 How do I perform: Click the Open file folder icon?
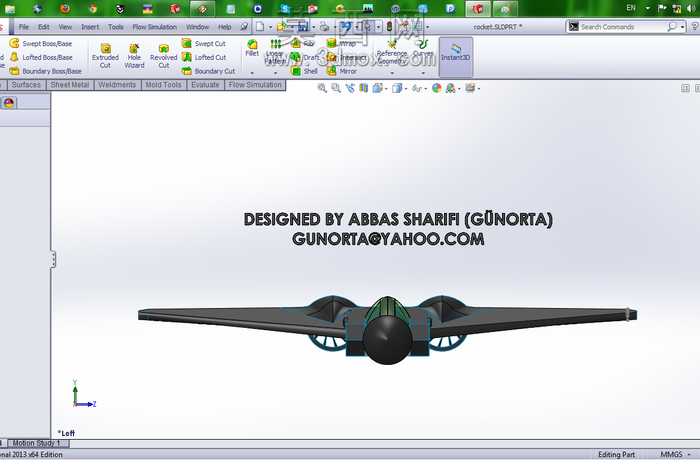pyautogui.click(x=282, y=27)
